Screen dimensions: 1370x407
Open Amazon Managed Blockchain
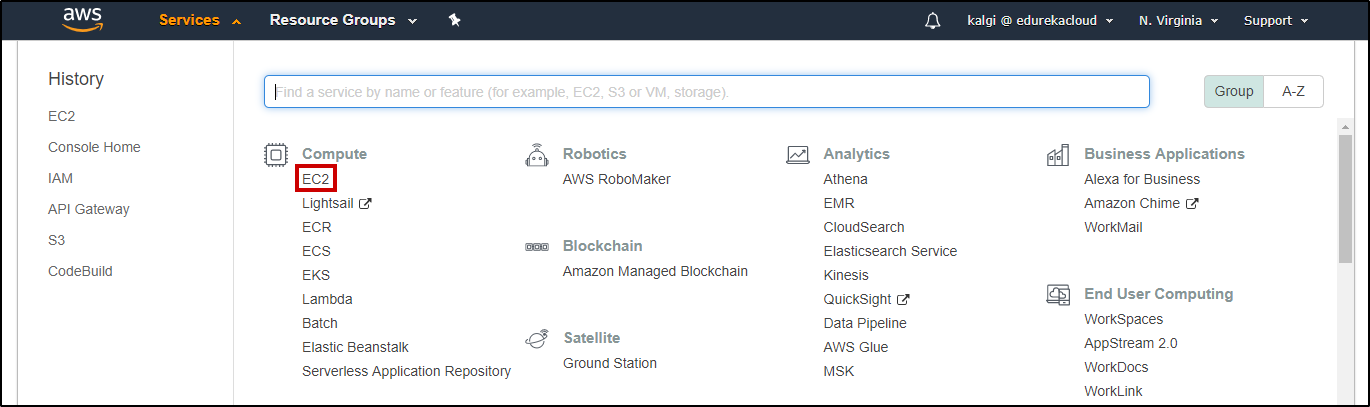(655, 271)
